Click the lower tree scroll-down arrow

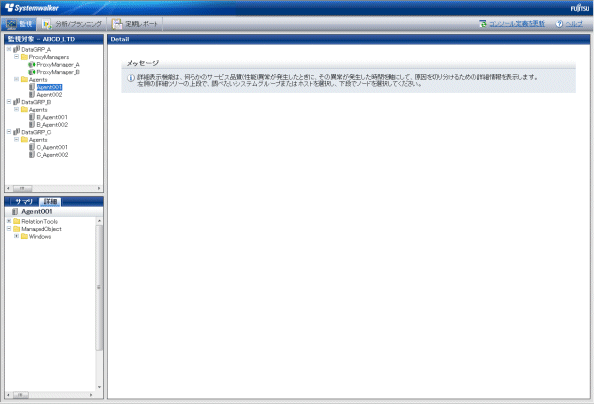[x=99, y=387]
